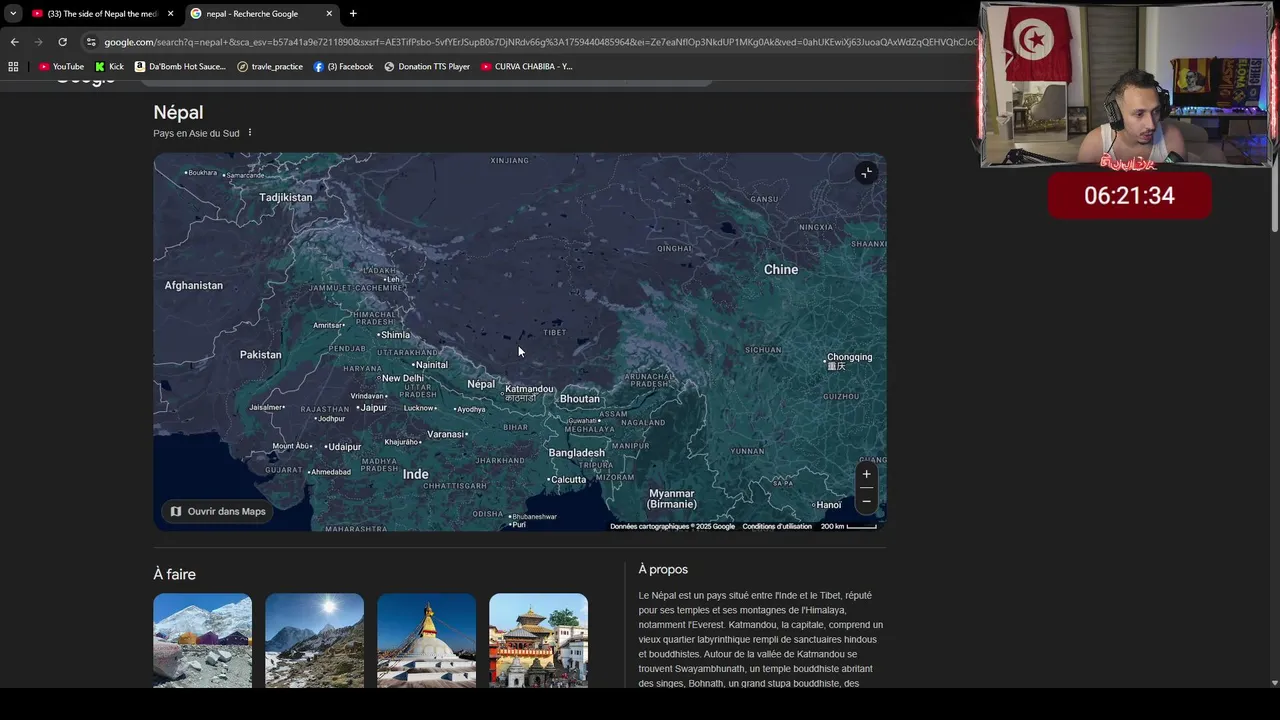Open the travle_practice bookmark

[x=270, y=66]
